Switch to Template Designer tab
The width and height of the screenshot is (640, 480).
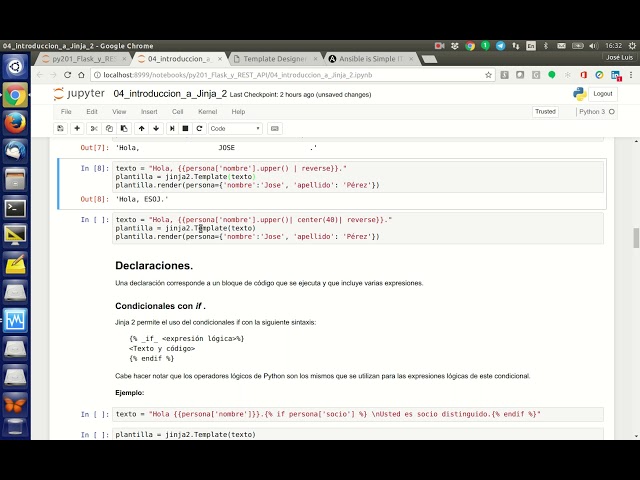point(275,59)
